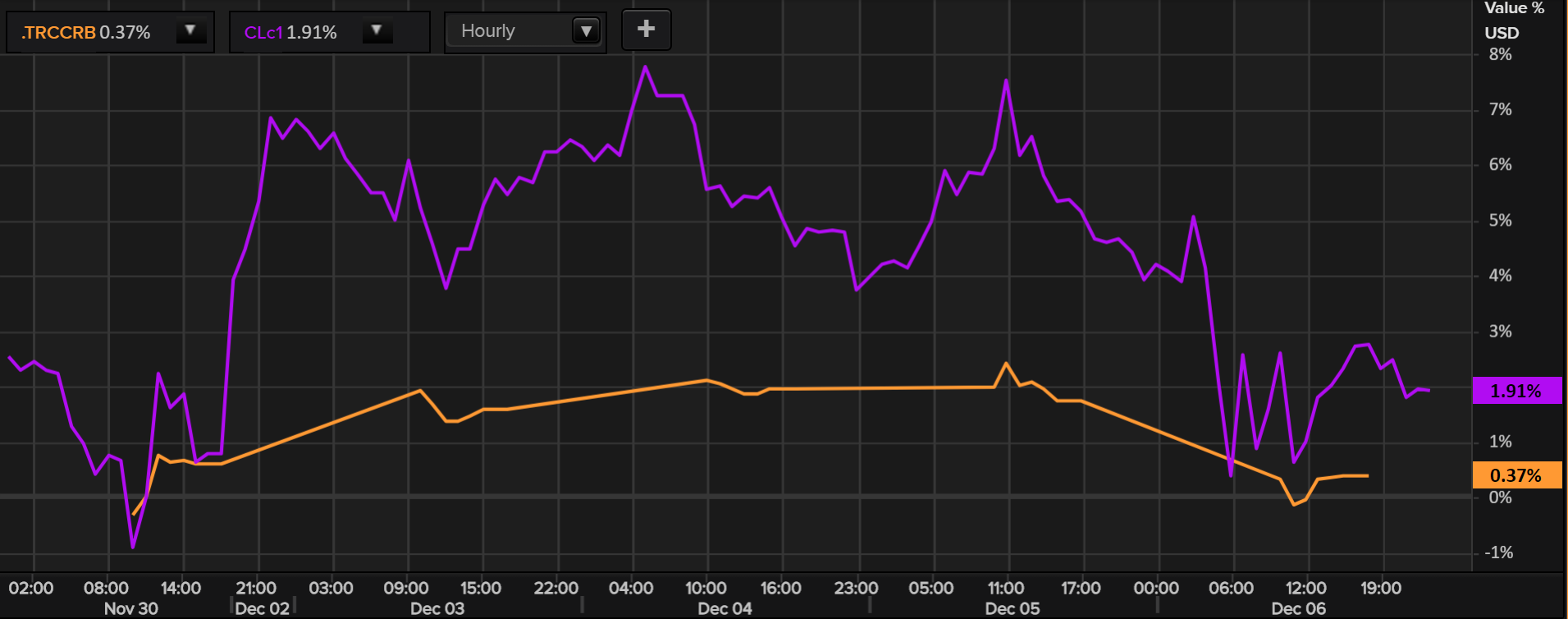The height and width of the screenshot is (619, 1568).
Task: Click the USD currency label
Action: (1502, 33)
